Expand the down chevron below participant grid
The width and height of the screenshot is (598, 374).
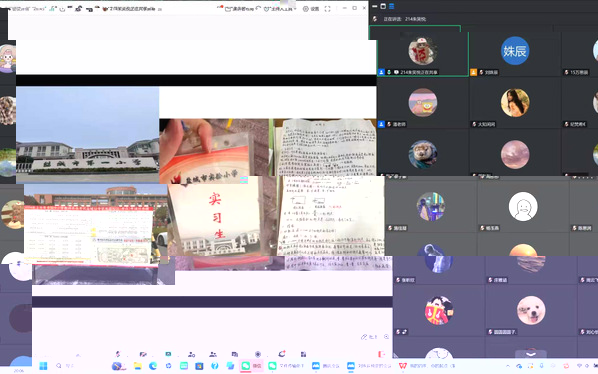531,354
